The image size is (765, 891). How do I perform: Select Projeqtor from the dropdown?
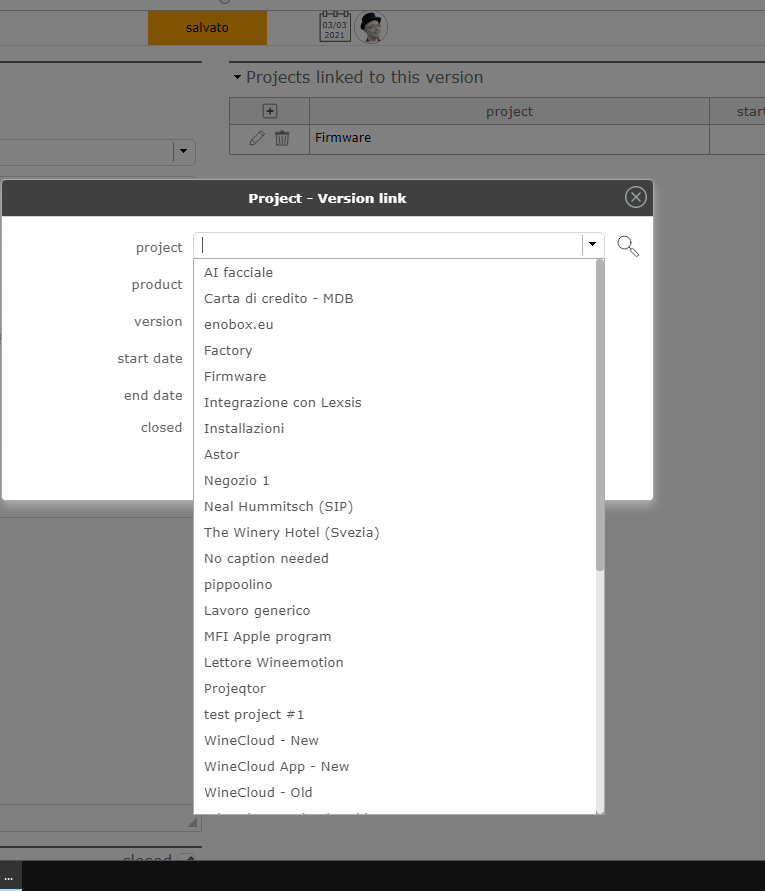(395, 689)
